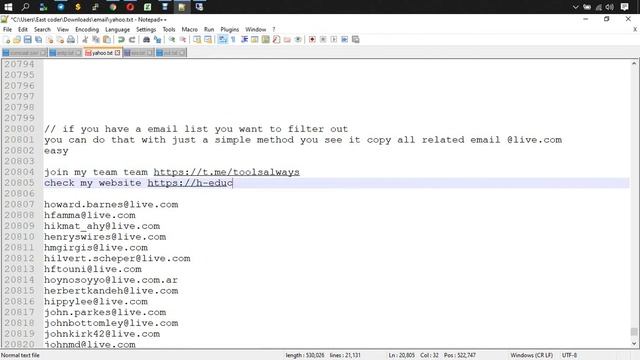Click the Zoom In toolbar icon
This screenshot has width=640, height=360.
[x=172, y=40]
